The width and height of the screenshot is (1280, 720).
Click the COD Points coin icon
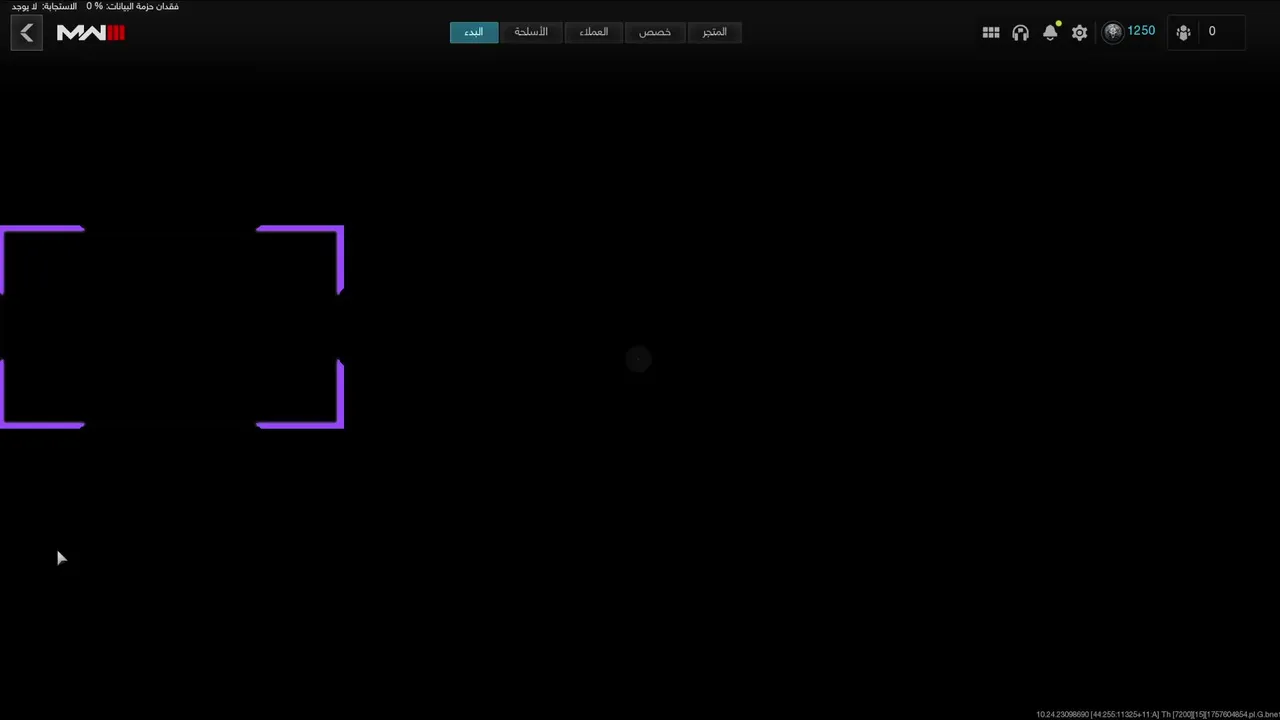pos(1113,32)
